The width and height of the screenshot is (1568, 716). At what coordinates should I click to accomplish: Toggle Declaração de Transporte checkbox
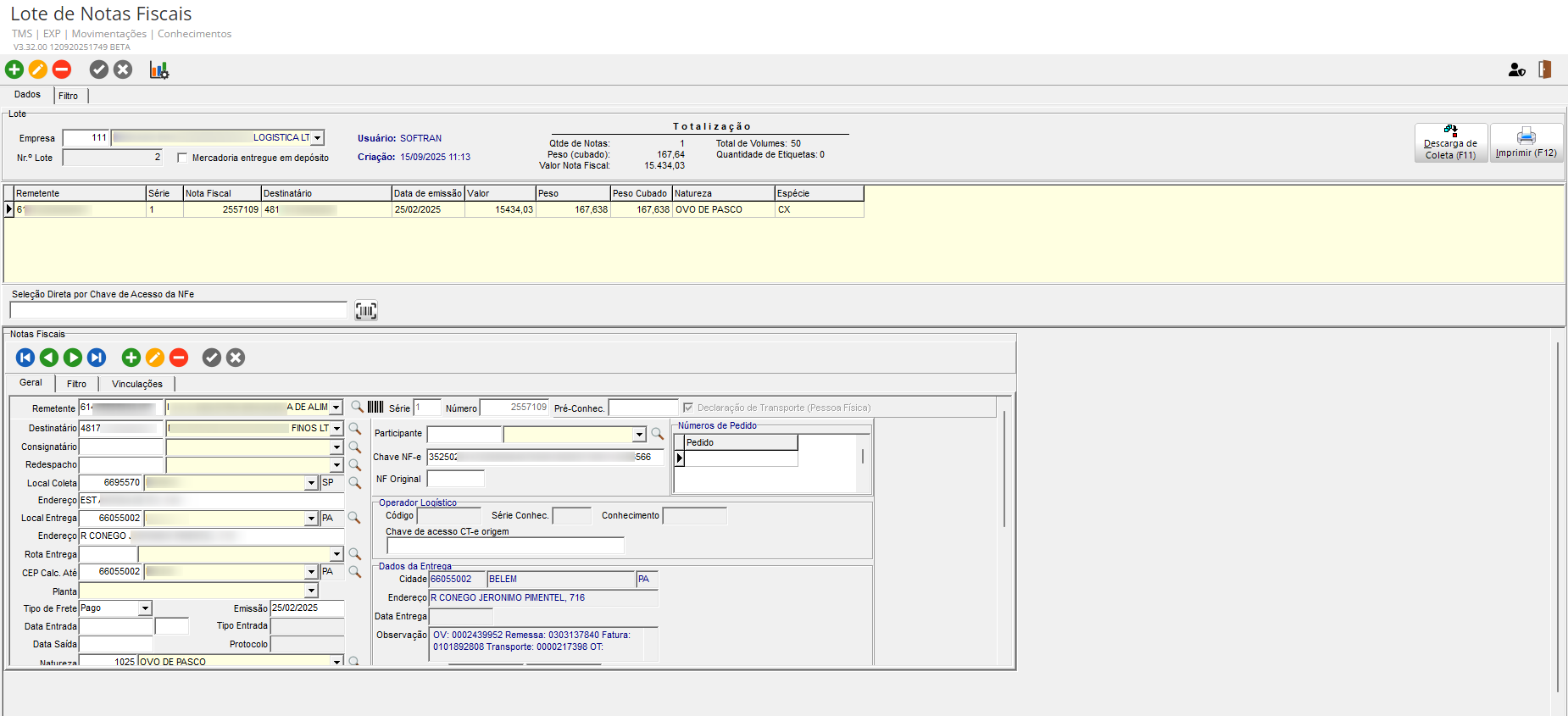coord(688,408)
